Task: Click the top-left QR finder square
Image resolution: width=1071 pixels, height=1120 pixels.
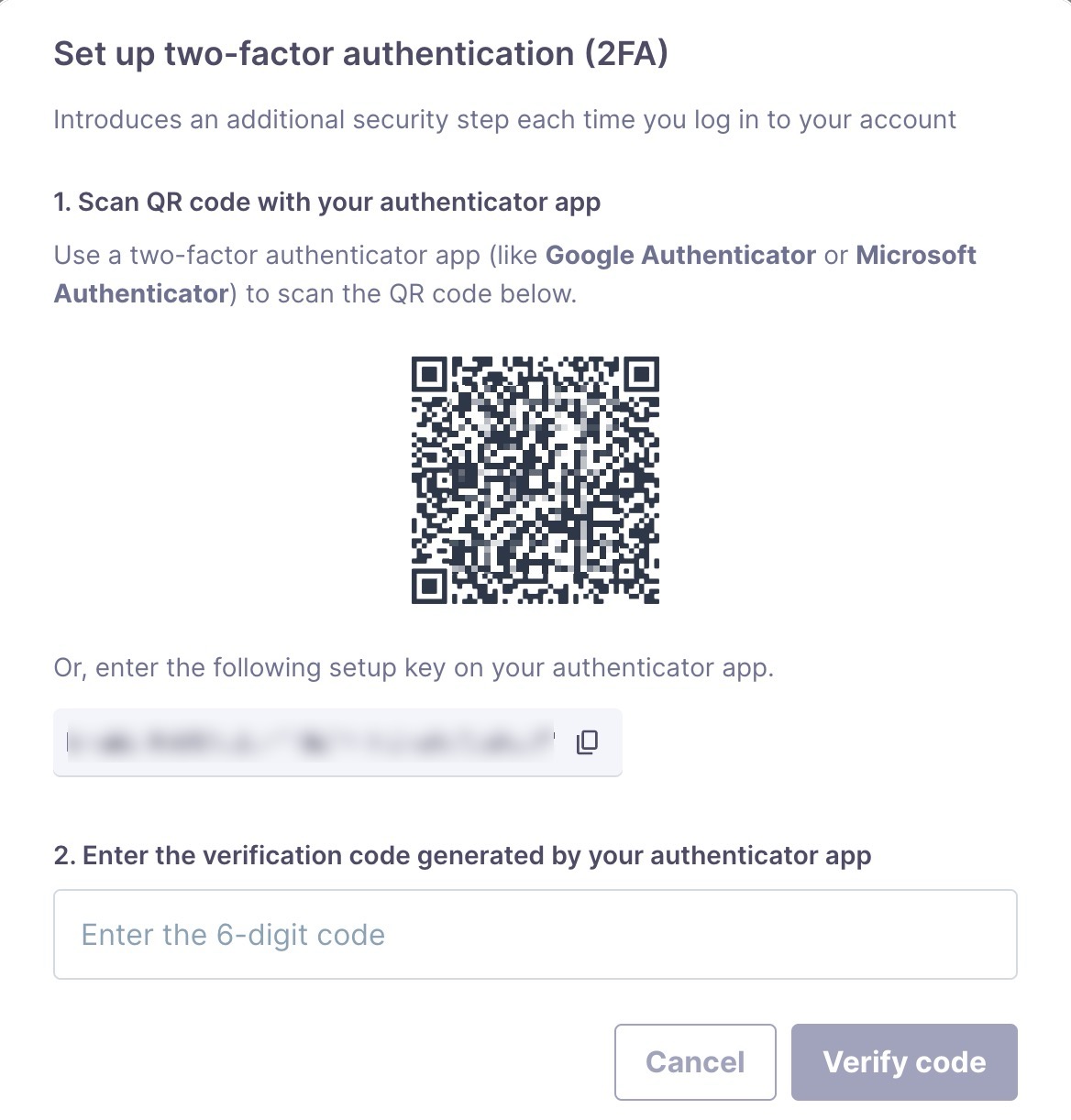Action: pos(429,374)
